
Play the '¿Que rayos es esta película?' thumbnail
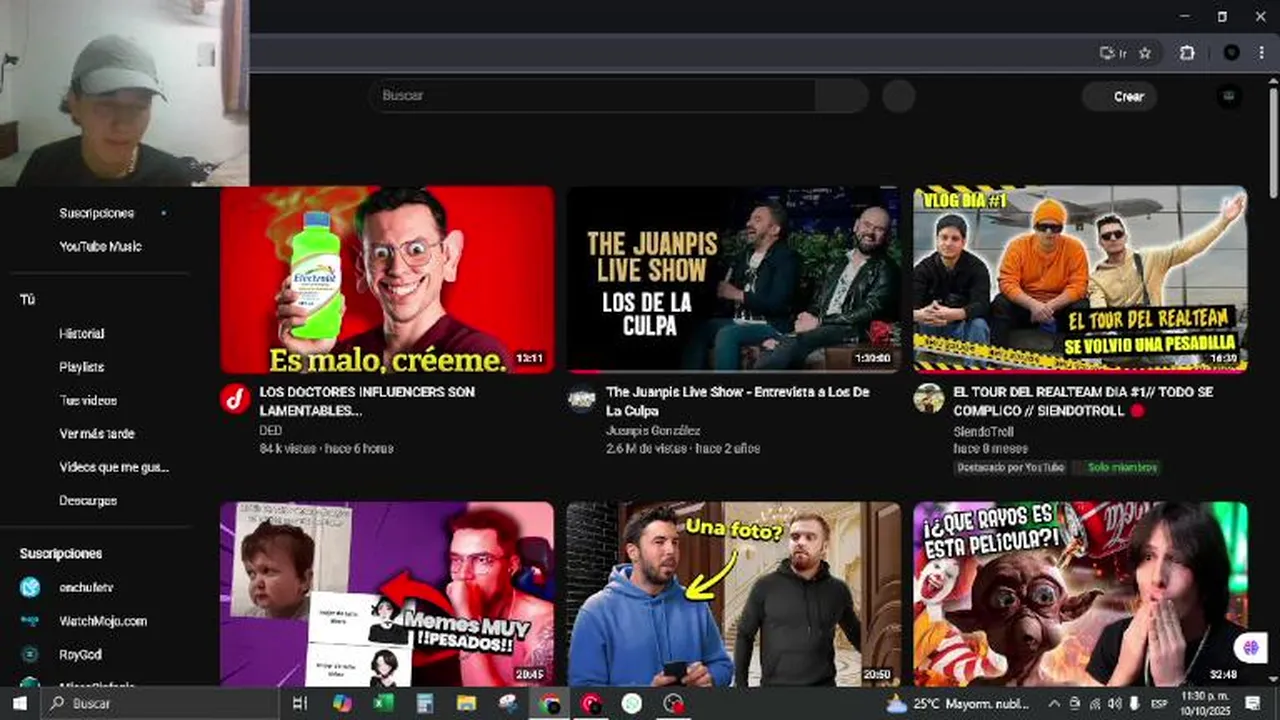coord(1080,594)
